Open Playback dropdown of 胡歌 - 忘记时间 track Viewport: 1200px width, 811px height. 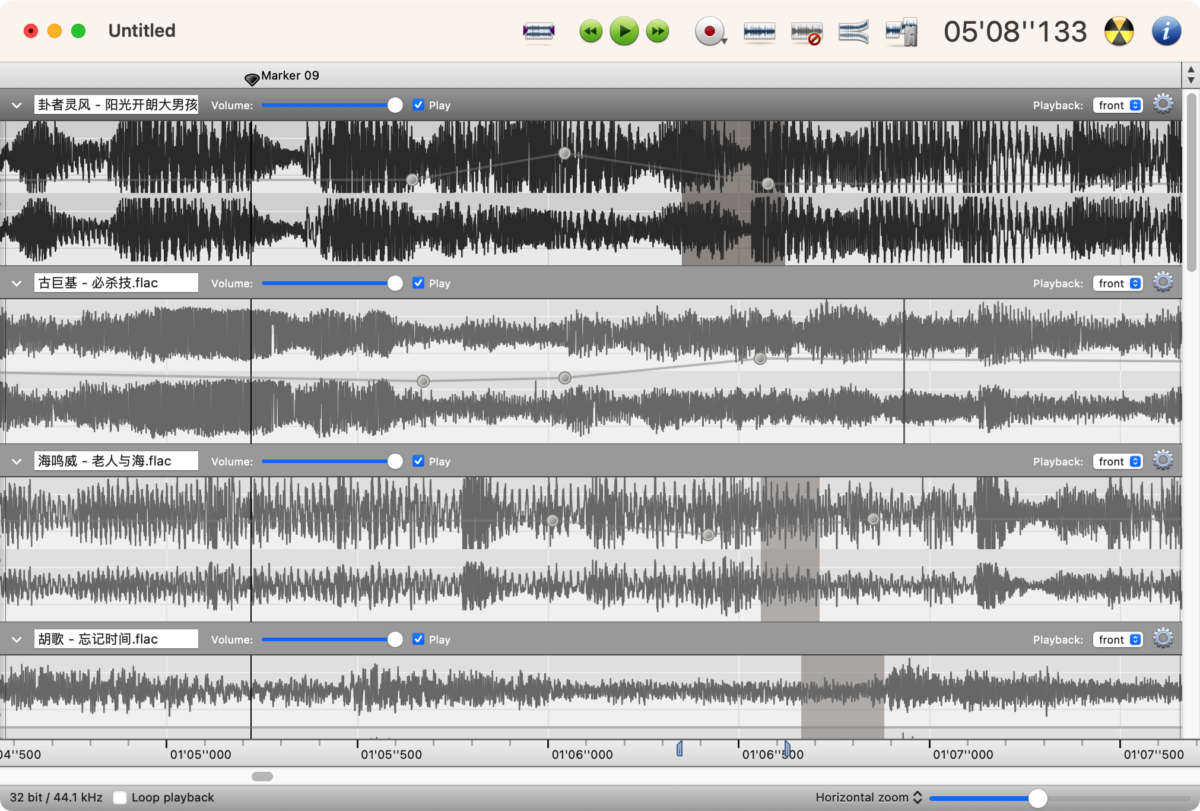tap(1118, 639)
